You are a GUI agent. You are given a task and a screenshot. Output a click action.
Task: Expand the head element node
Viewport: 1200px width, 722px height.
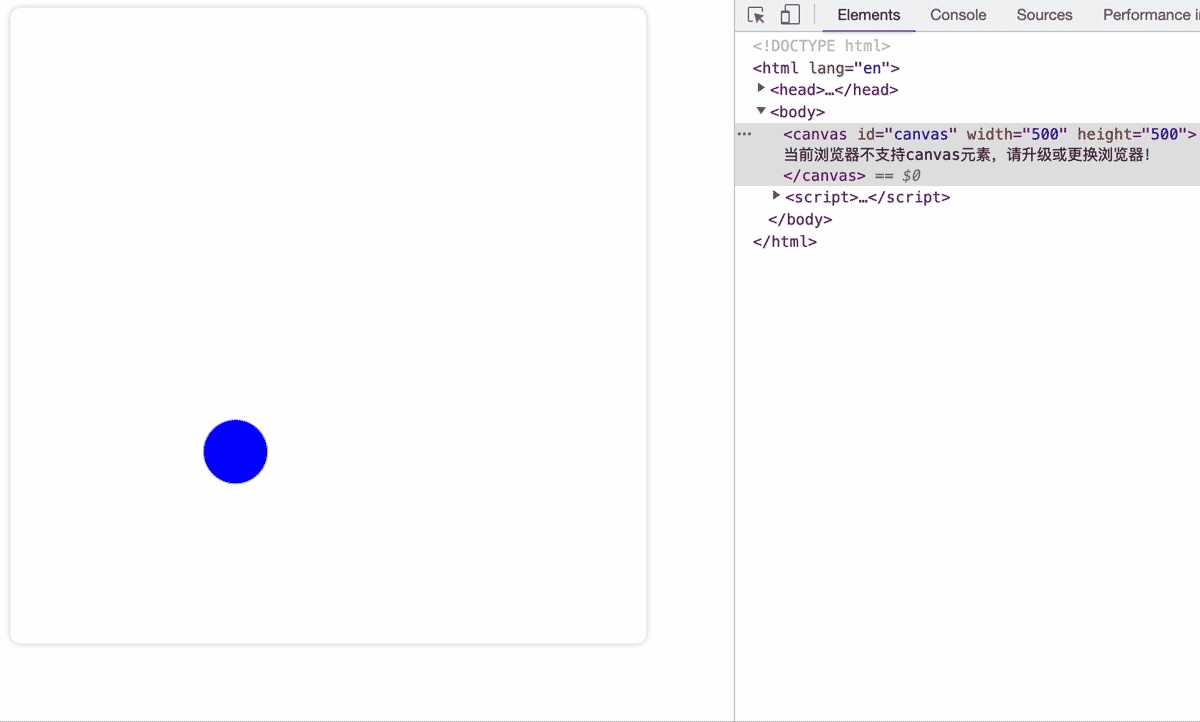[762, 89]
